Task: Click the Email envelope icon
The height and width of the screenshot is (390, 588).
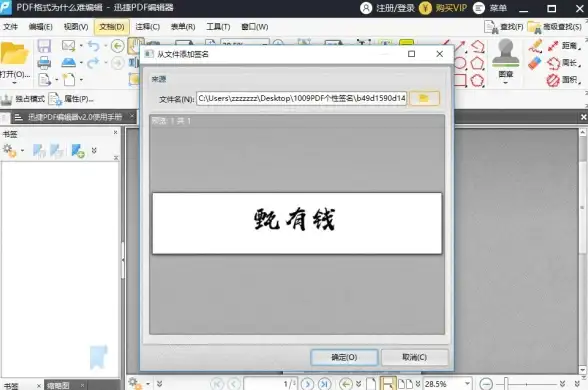Action: coord(69,46)
